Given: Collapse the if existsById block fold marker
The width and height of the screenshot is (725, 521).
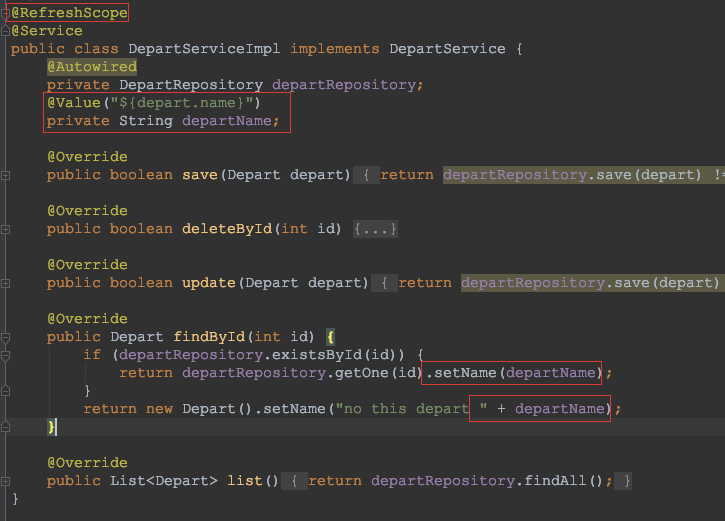Looking at the screenshot, I should pyautogui.click(x=6, y=356).
